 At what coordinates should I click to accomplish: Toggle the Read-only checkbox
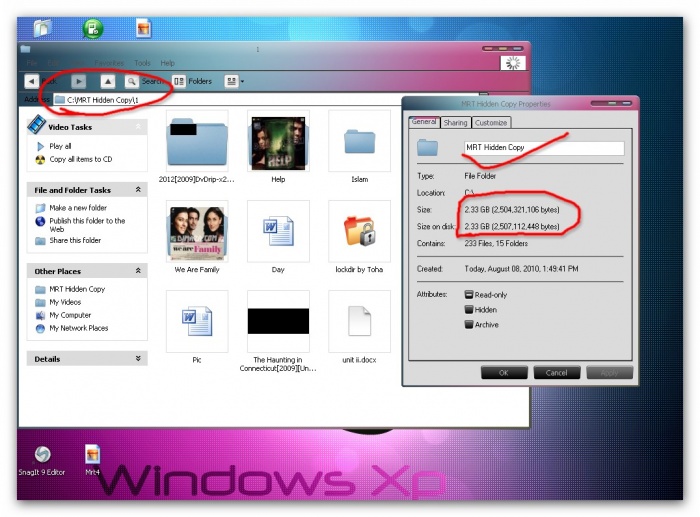point(469,295)
